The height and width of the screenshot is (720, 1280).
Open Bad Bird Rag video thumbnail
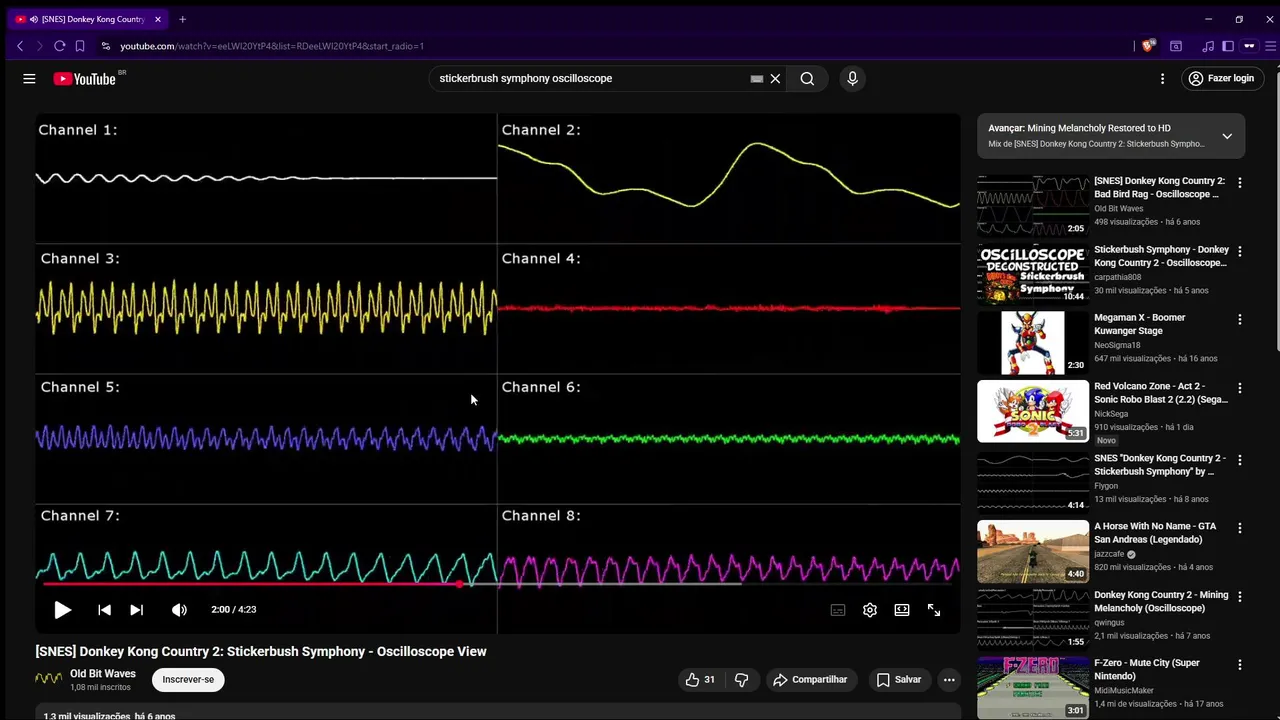tap(1033, 206)
